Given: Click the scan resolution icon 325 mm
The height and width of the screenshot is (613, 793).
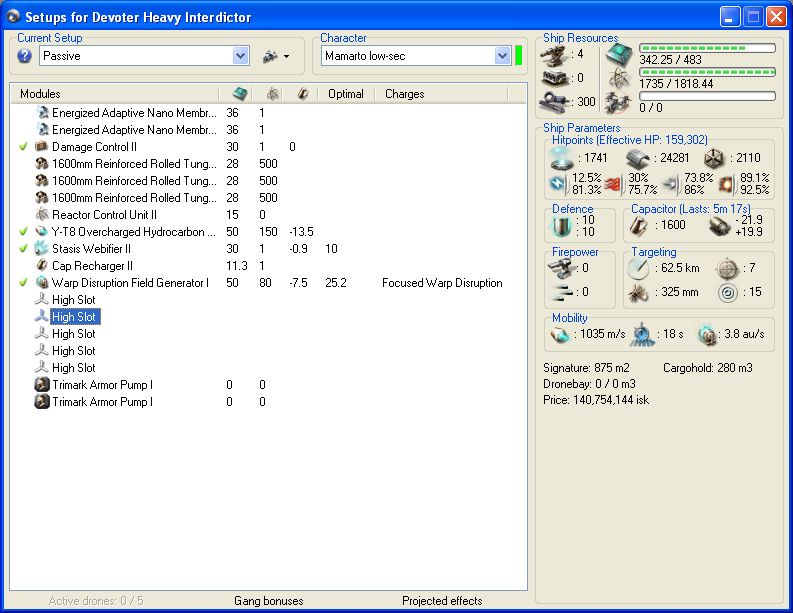Looking at the screenshot, I should (638, 292).
